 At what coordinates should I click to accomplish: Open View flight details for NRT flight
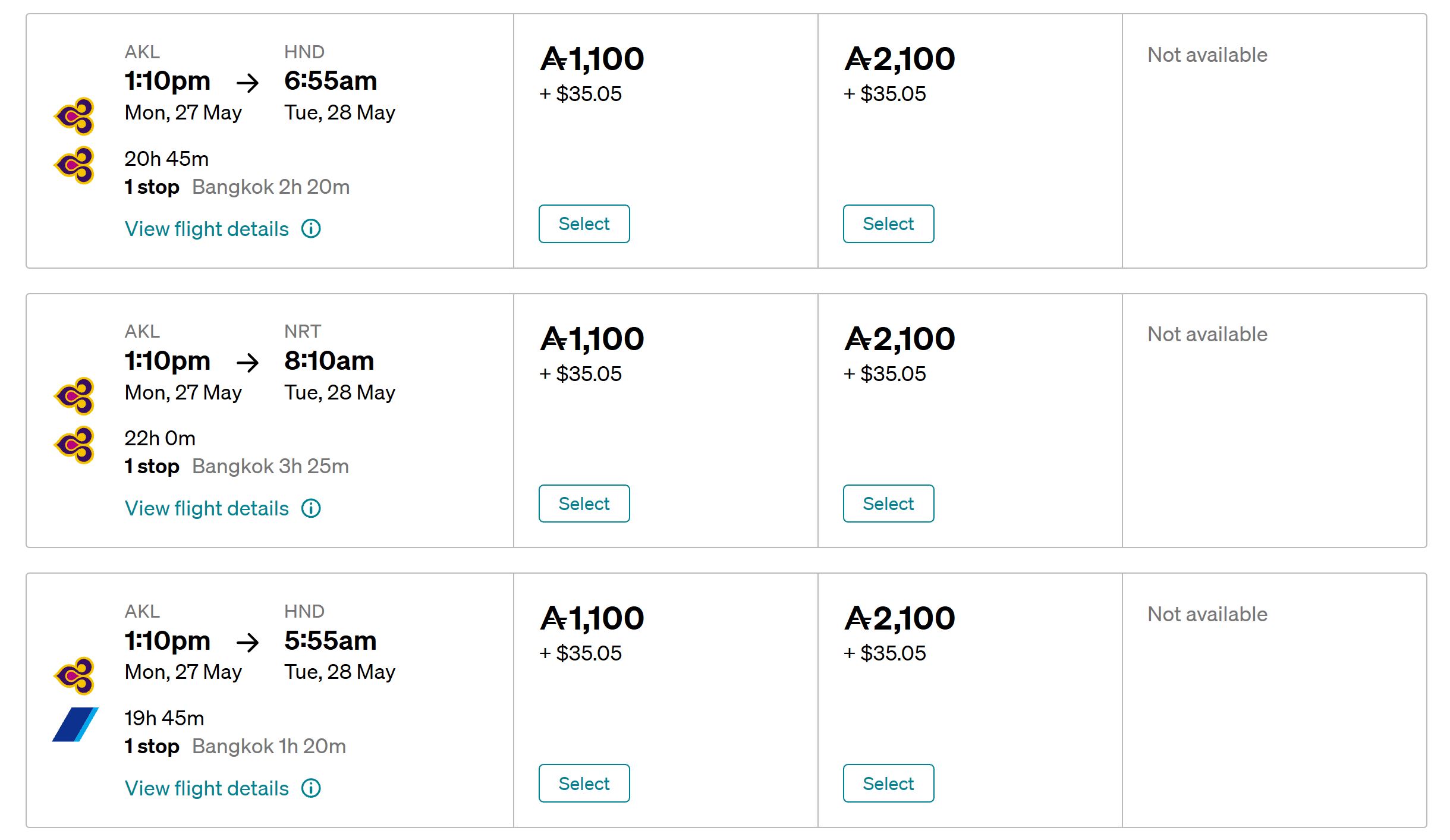(x=206, y=508)
